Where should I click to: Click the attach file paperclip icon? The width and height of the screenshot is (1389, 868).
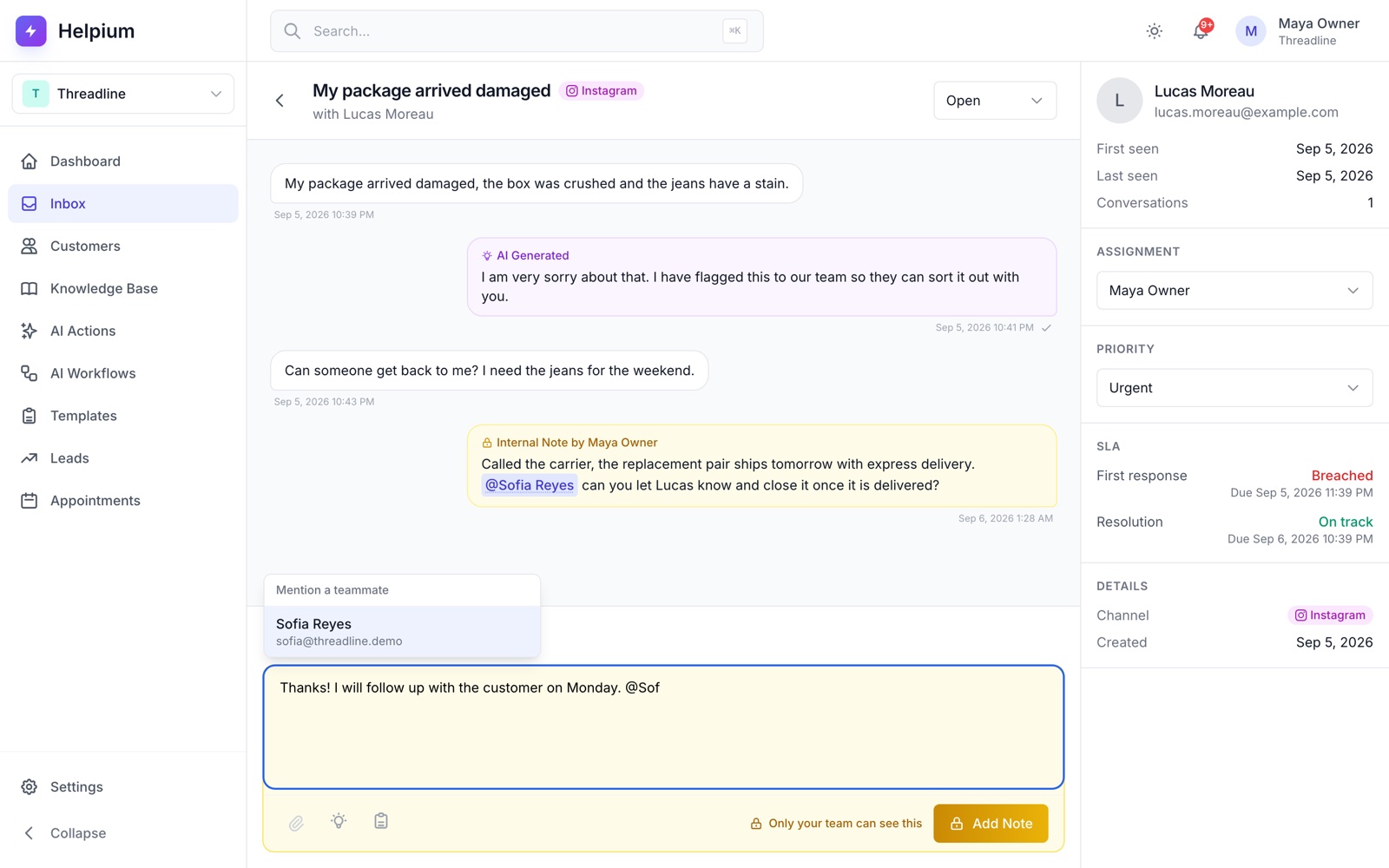[296, 823]
